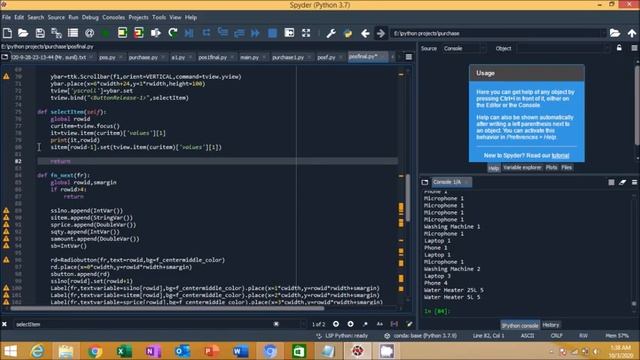Switch to the main.py editor tab
The image size is (640, 360).
[x=249, y=58]
